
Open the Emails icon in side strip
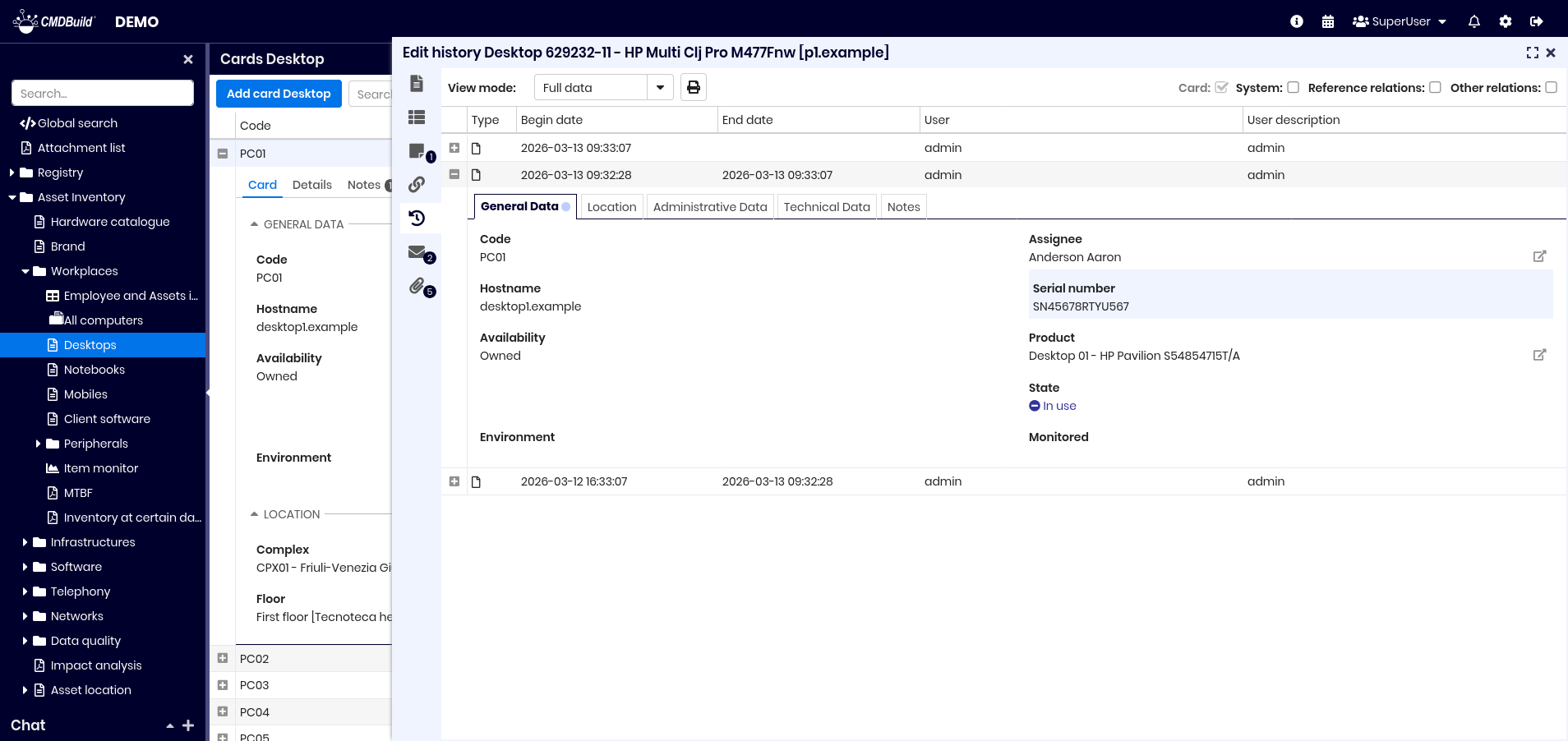point(417,252)
